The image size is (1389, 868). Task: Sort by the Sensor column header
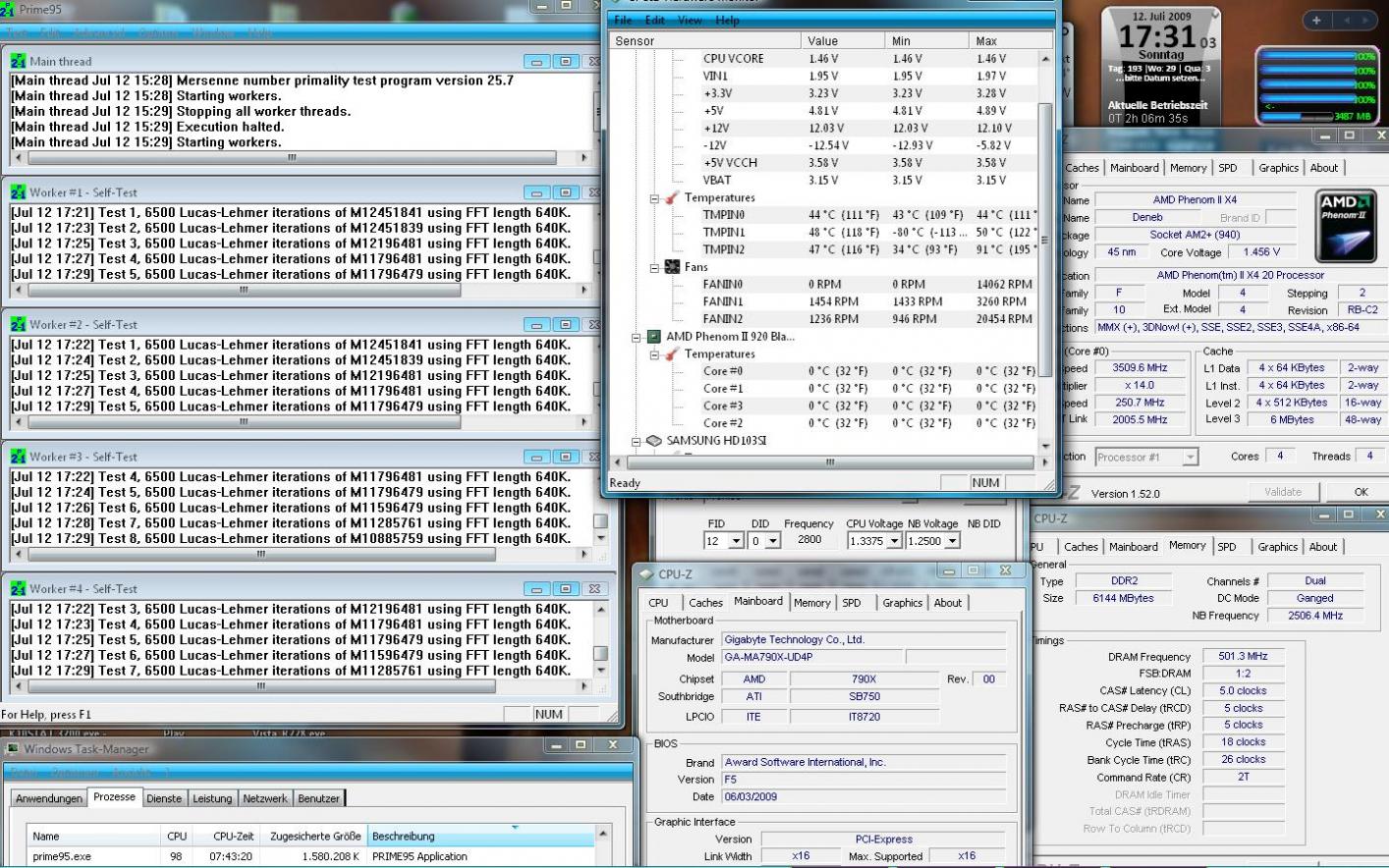(705, 41)
